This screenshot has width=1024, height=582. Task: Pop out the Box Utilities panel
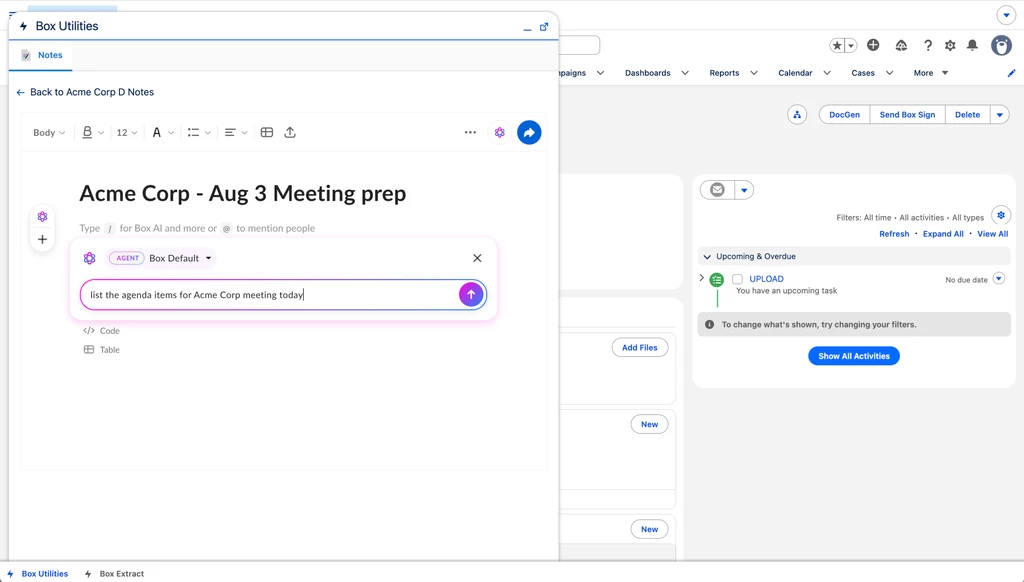pos(543,27)
